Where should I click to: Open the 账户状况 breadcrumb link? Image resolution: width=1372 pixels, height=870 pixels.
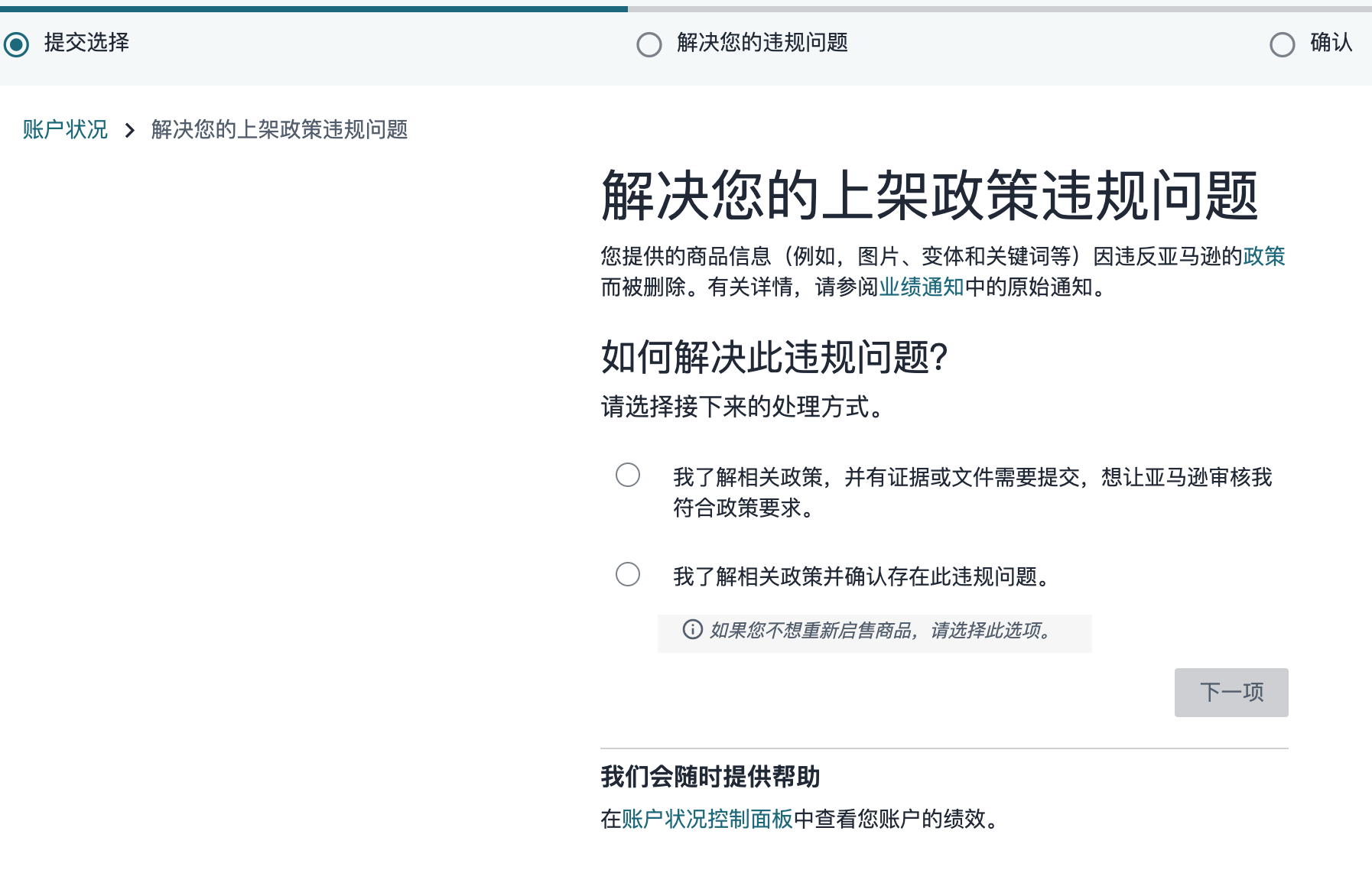[65, 129]
